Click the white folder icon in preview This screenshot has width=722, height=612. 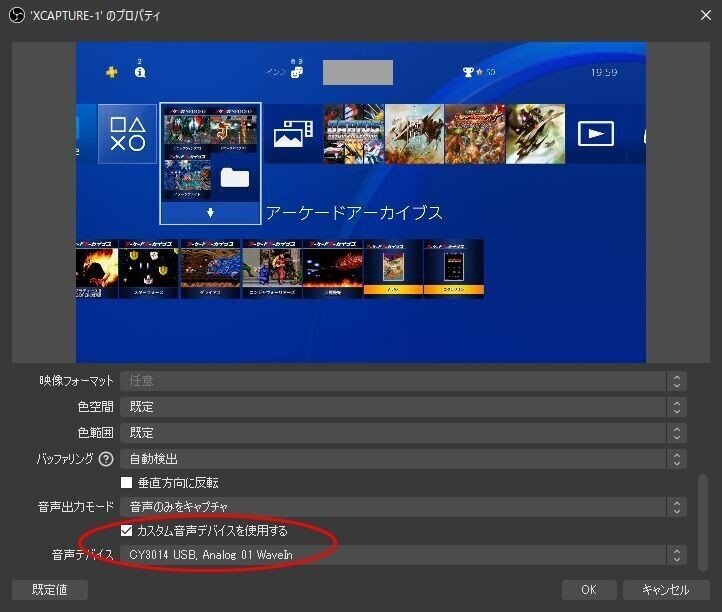coord(235,178)
